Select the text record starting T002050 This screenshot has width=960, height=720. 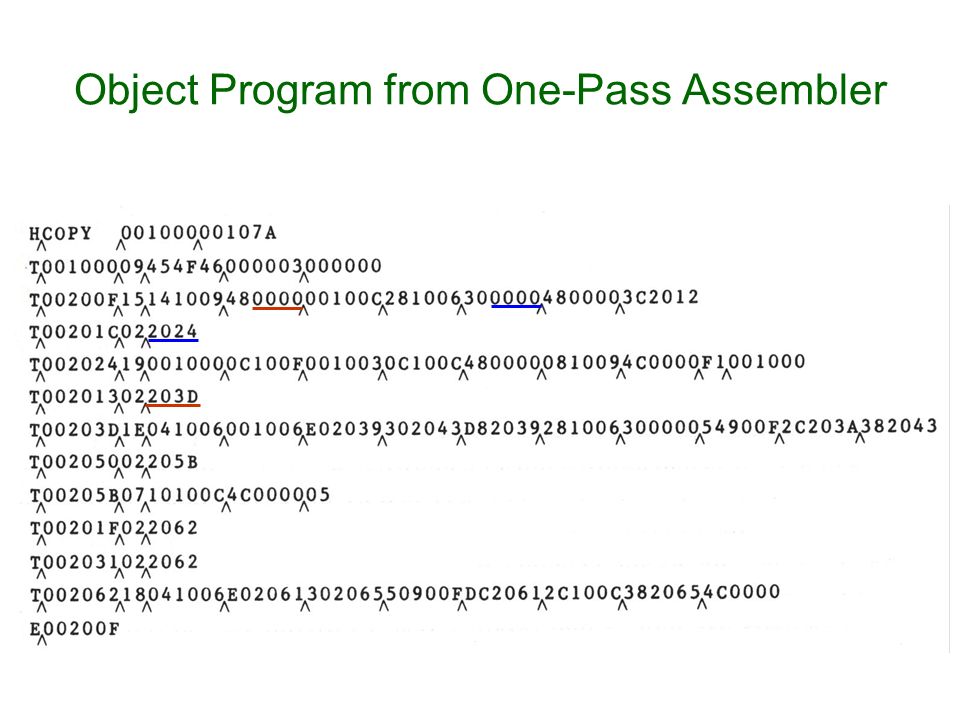click(x=114, y=462)
